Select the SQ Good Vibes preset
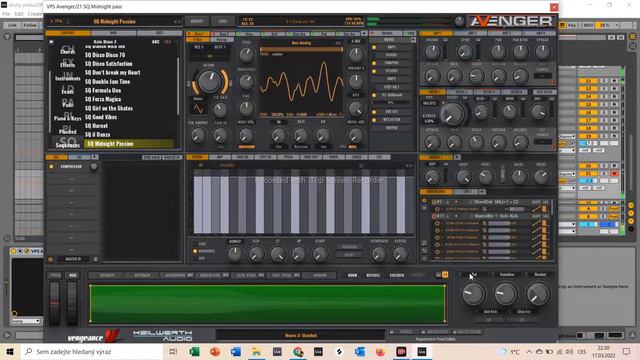The height and width of the screenshot is (360, 640). pyautogui.click(x=101, y=117)
